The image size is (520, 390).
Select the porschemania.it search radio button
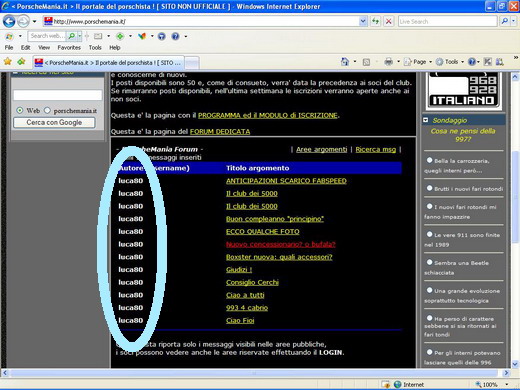(x=47, y=110)
